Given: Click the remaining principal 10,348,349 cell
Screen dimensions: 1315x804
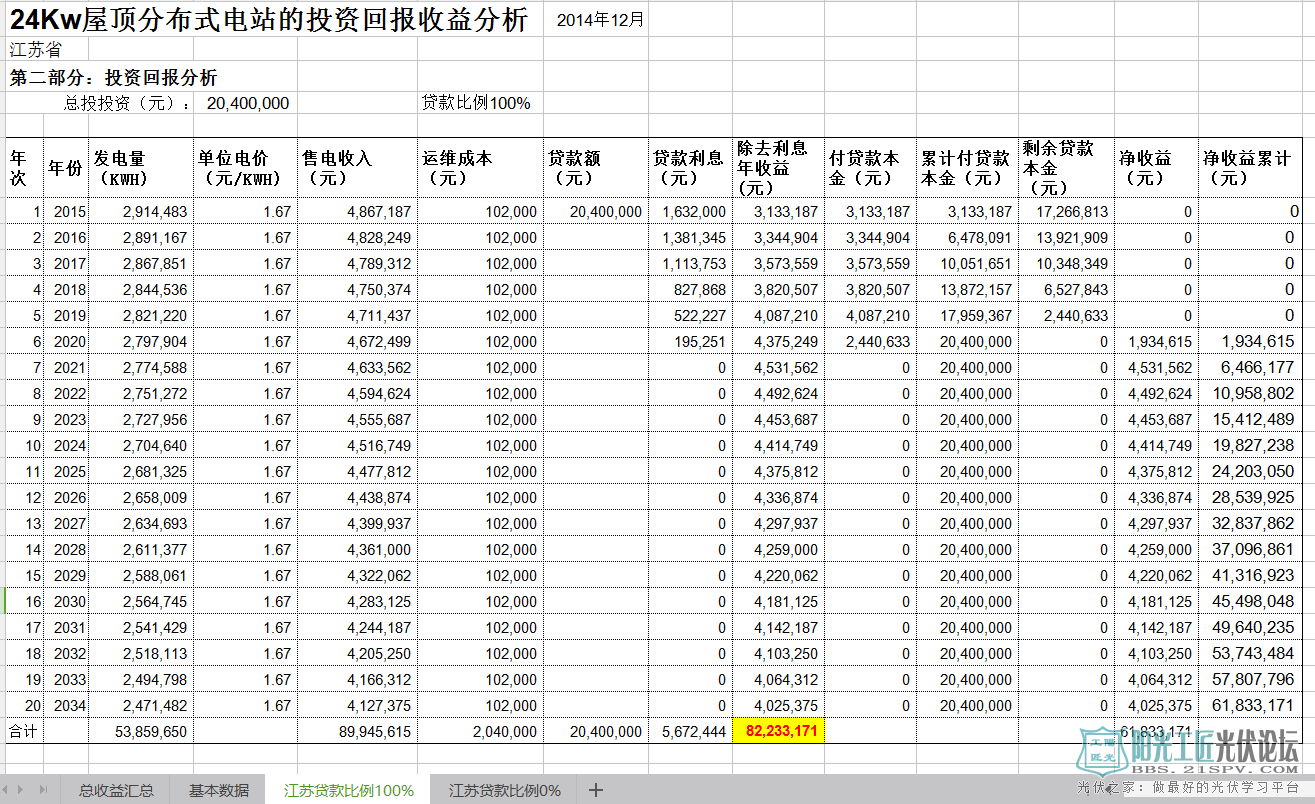Looking at the screenshot, I should [x=1065, y=264].
